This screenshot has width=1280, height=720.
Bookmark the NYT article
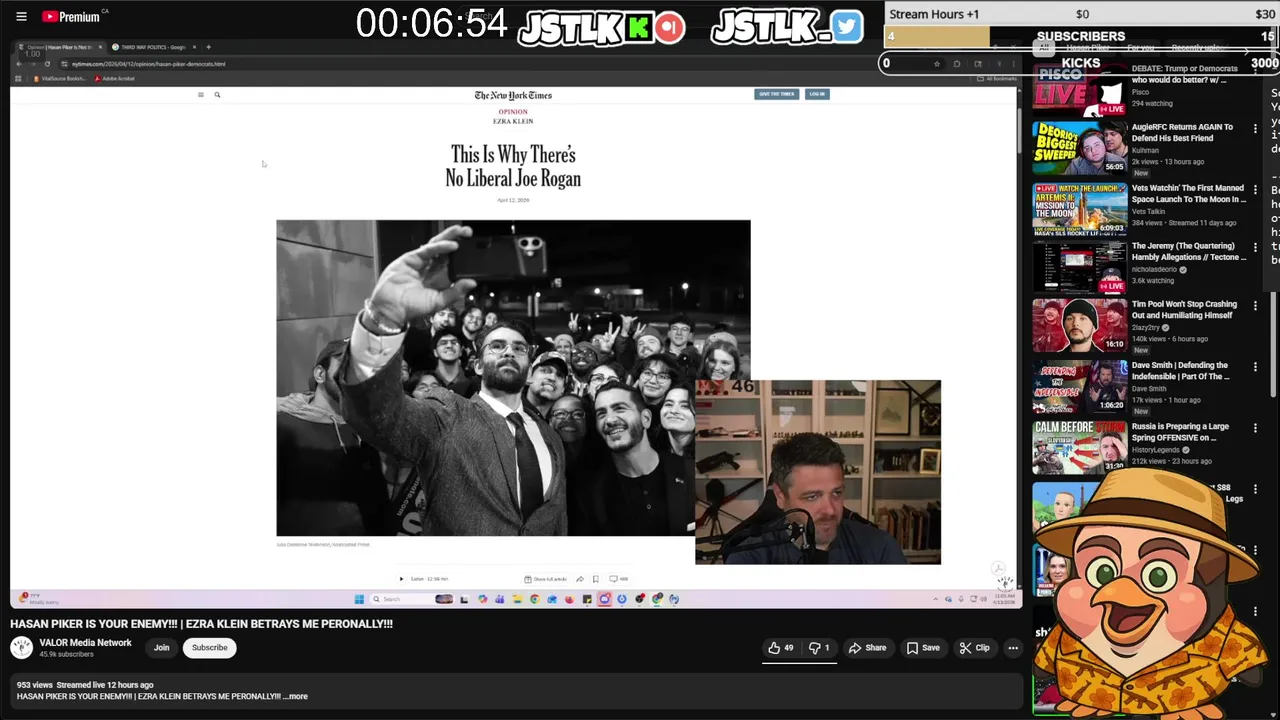[595, 579]
